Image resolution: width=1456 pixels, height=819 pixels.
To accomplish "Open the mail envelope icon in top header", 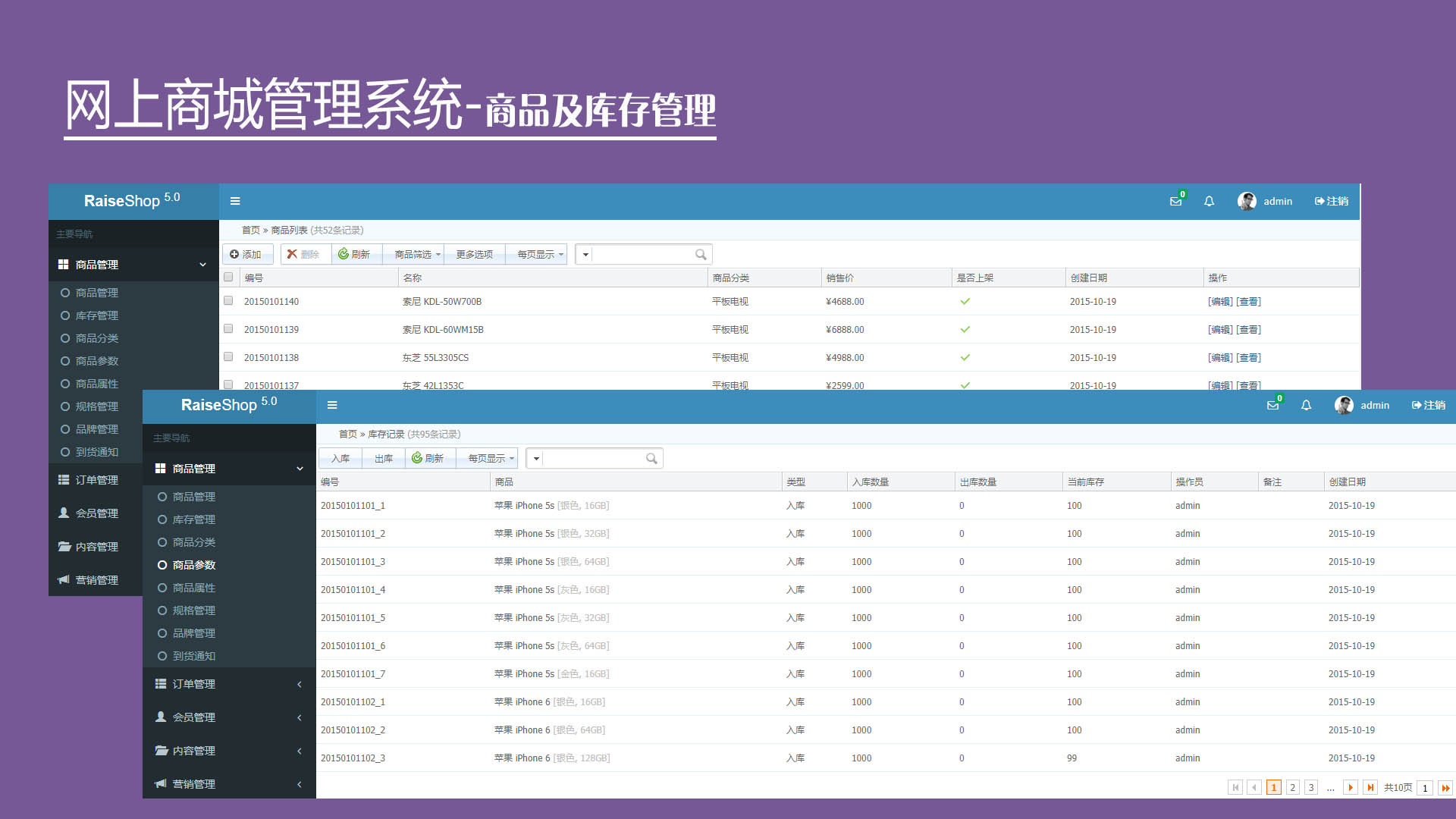I will pyautogui.click(x=1175, y=202).
